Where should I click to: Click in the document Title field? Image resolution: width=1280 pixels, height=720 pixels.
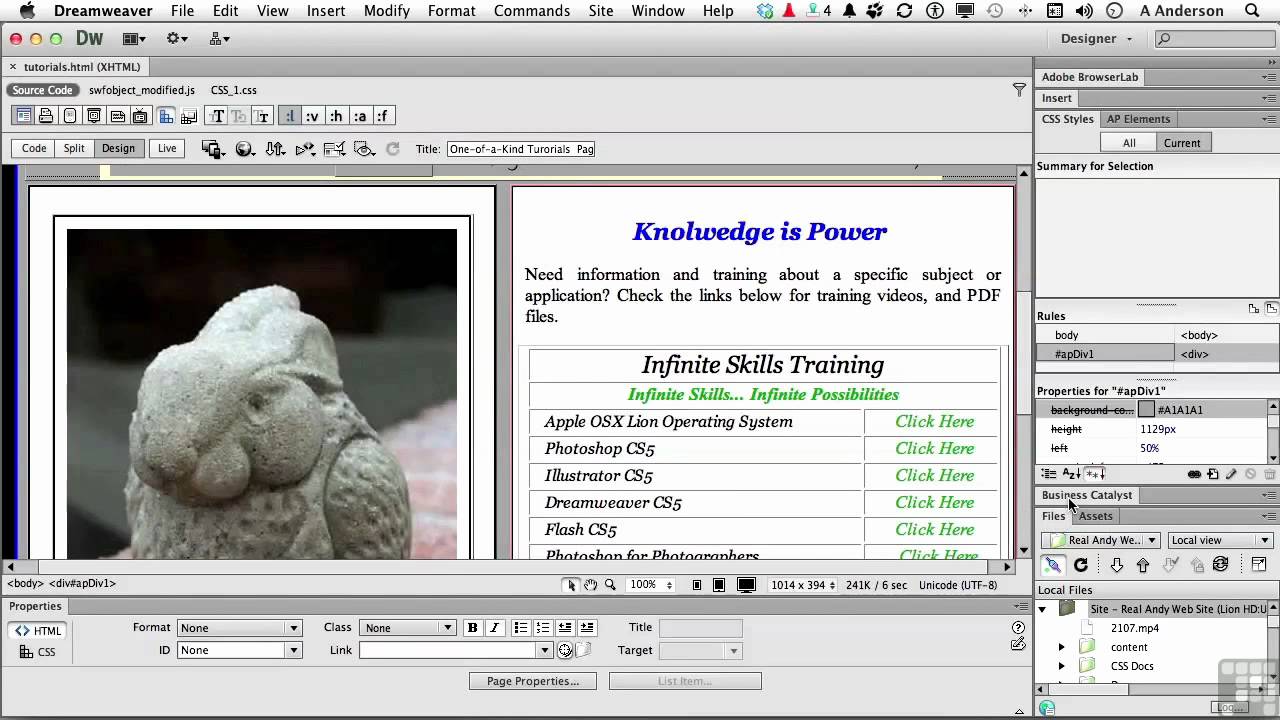pos(521,149)
